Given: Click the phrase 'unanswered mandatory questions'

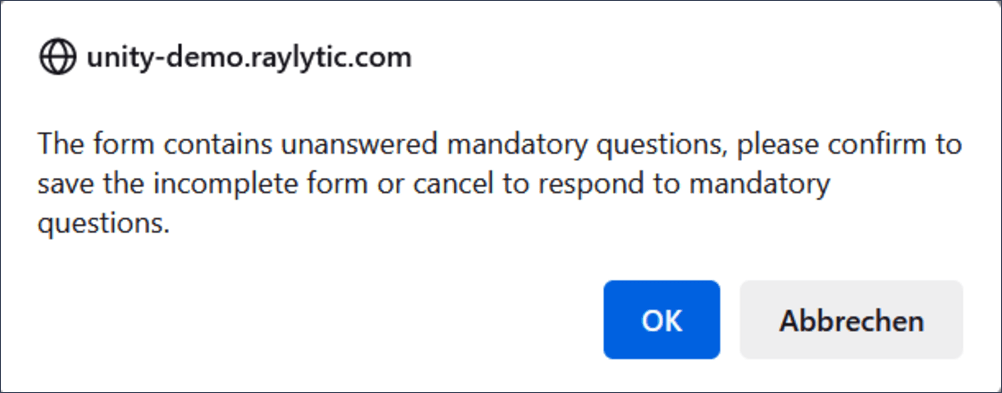Looking at the screenshot, I should tap(504, 145).
